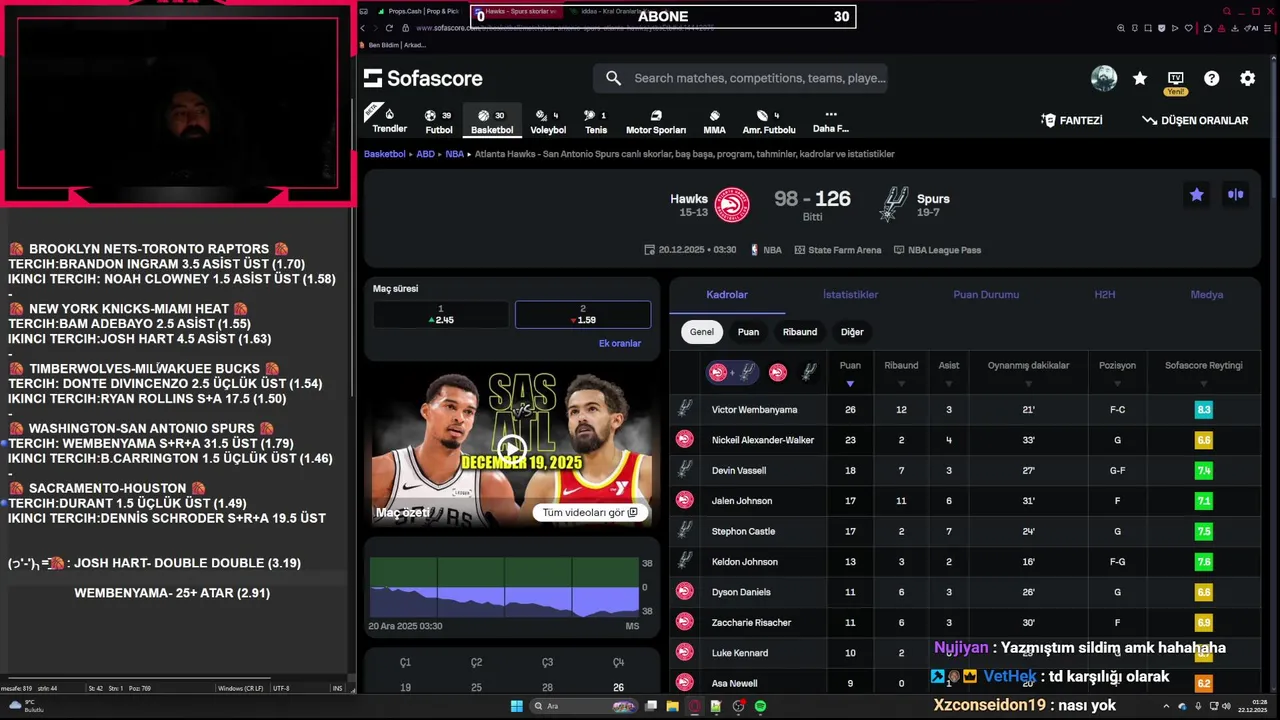Filter lineup to Spurs only

click(x=809, y=372)
